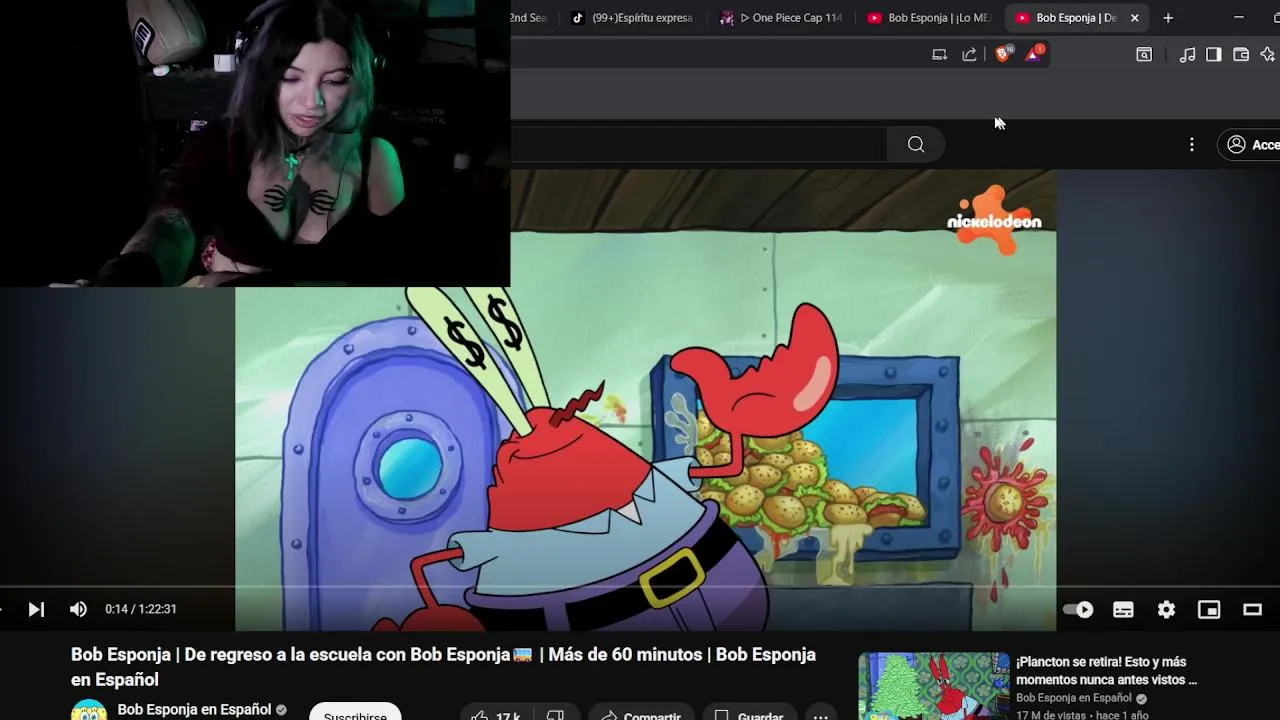Mute the video with the speaker icon

(x=78, y=609)
